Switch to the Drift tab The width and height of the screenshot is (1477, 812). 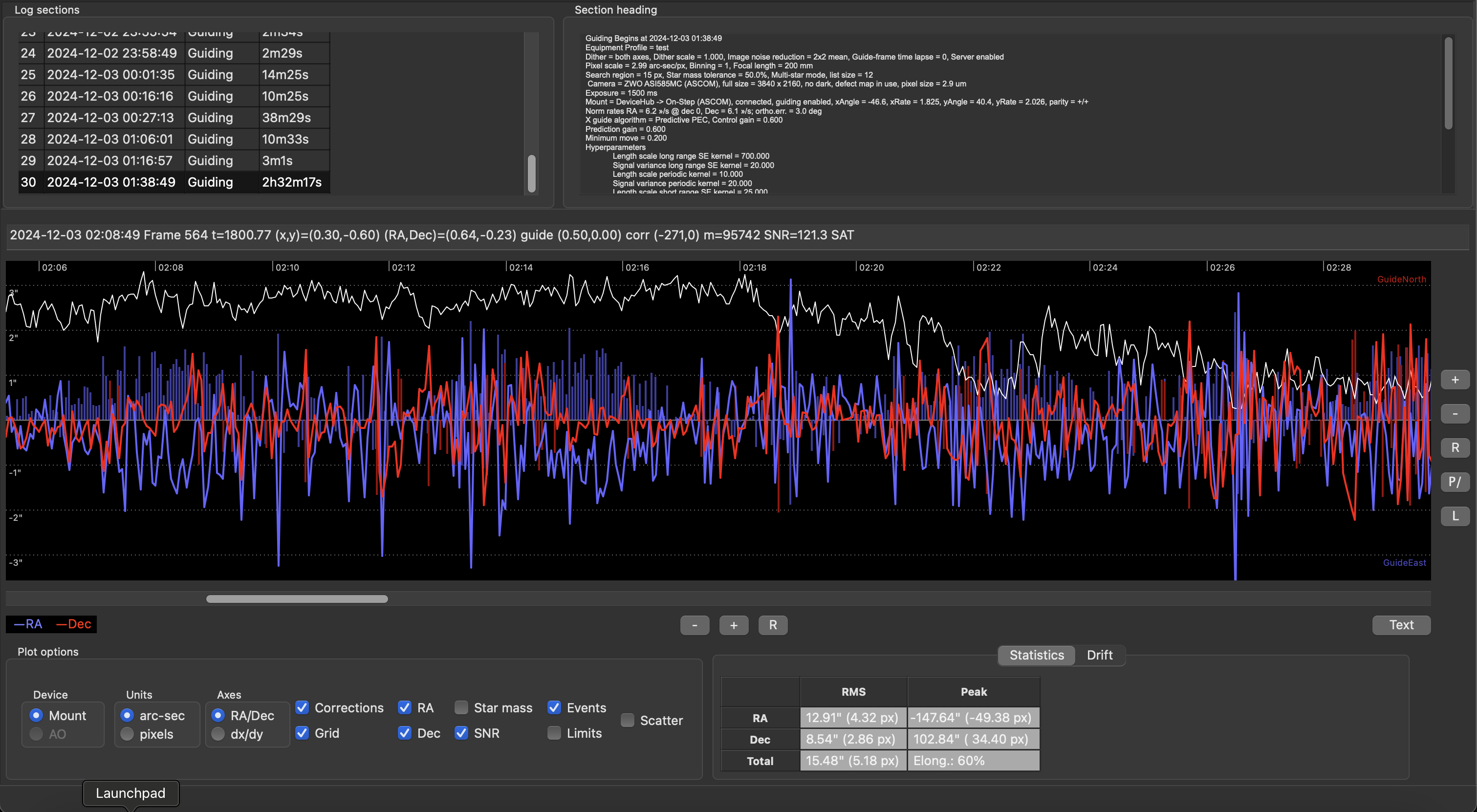(1099, 655)
